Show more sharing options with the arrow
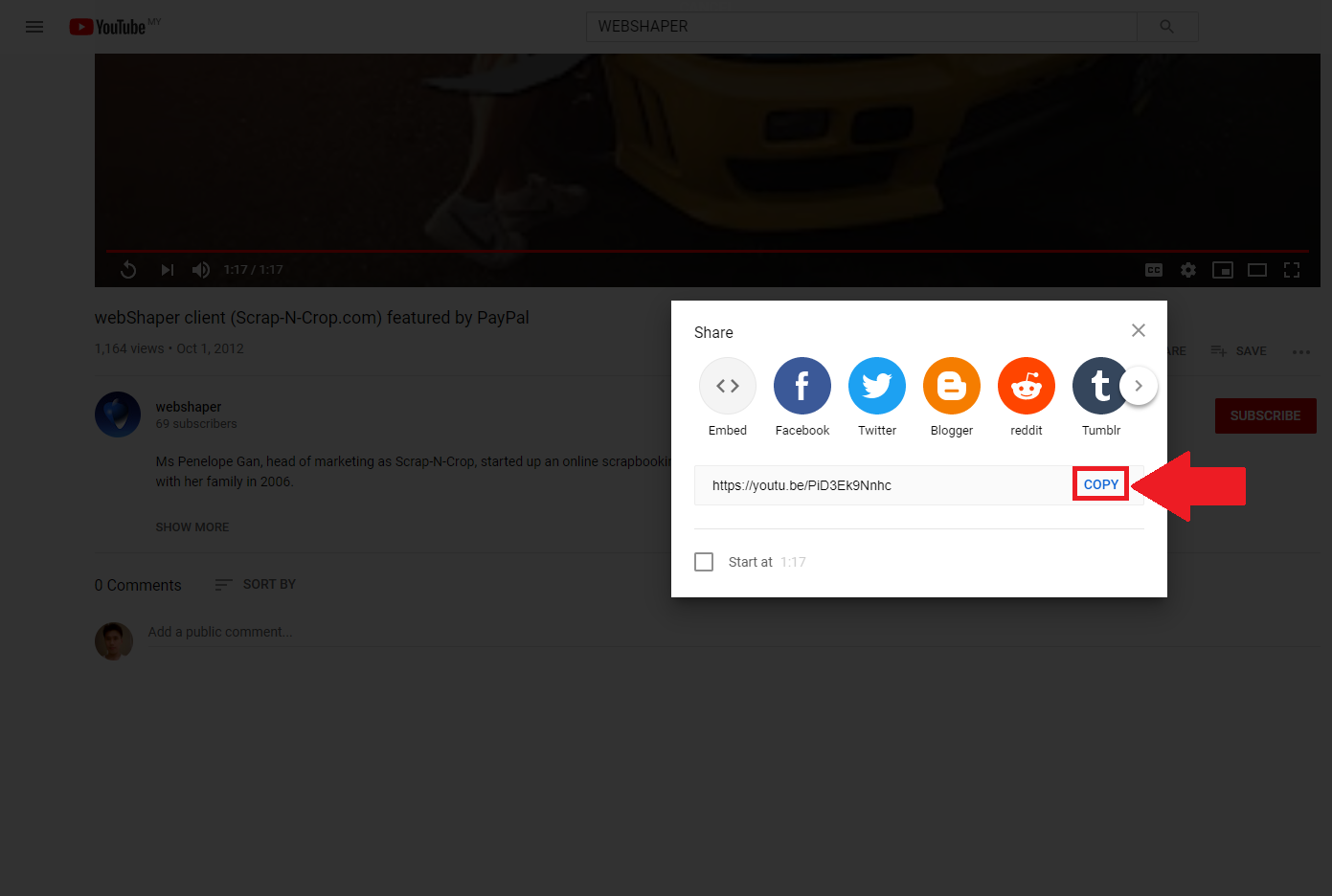 1139,386
